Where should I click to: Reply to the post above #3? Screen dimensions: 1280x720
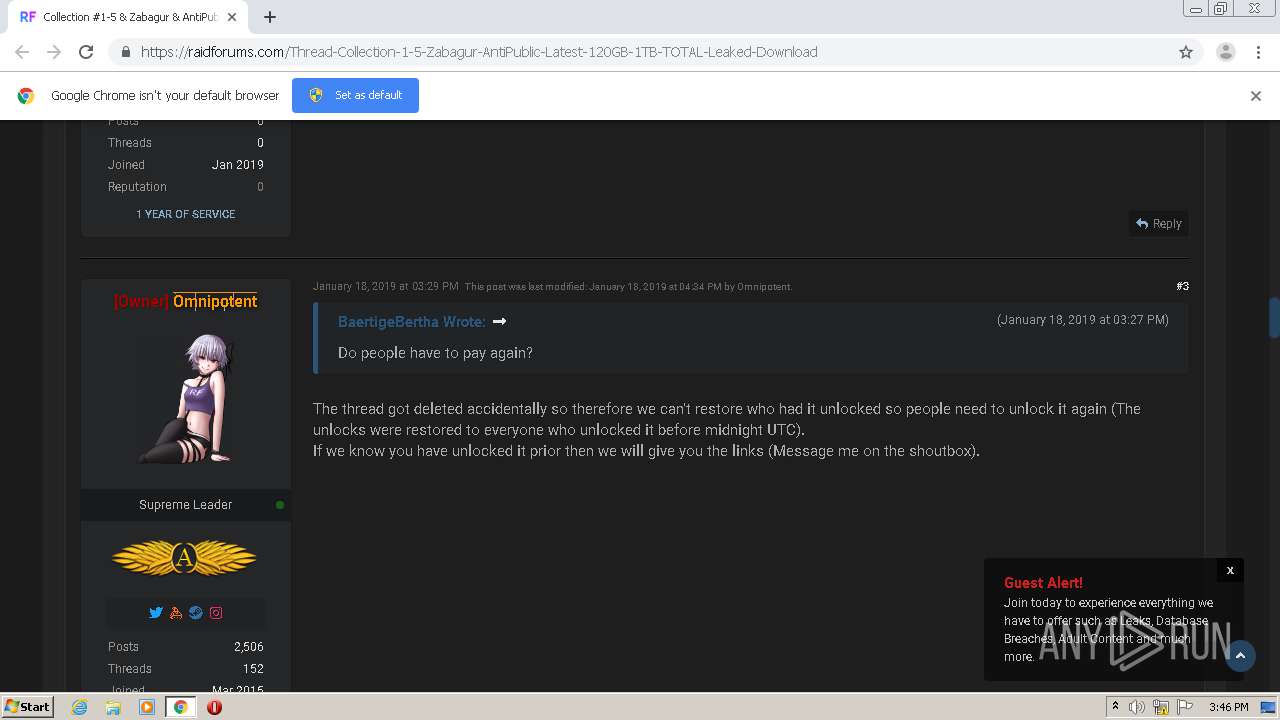(1159, 224)
